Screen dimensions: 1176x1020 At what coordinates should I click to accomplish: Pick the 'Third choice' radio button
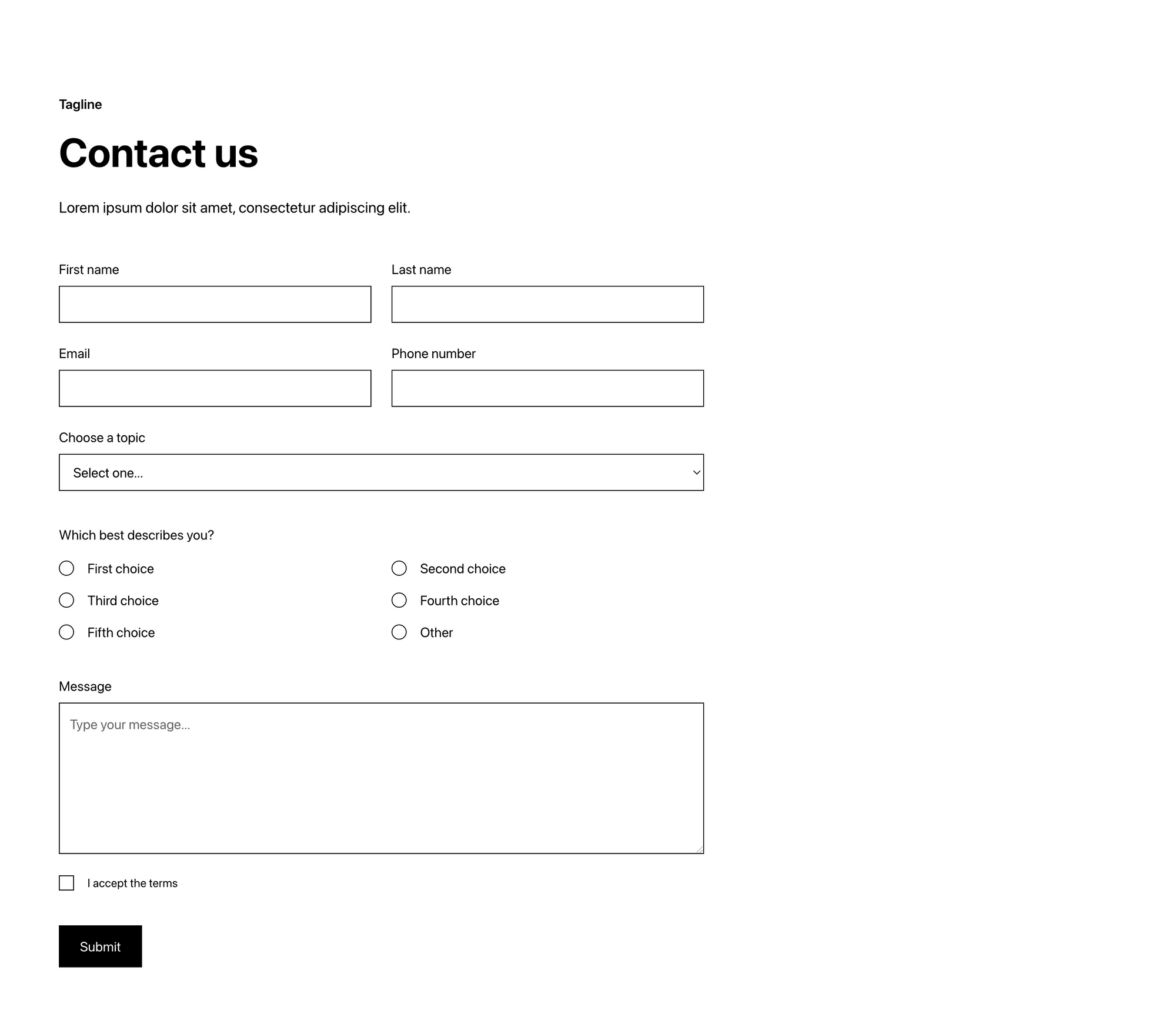[x=66, y=600]
